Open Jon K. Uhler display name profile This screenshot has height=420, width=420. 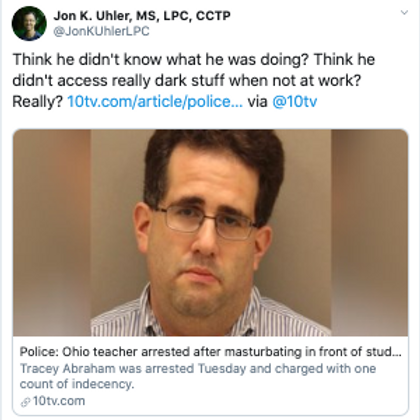click(x=142, y=15)
